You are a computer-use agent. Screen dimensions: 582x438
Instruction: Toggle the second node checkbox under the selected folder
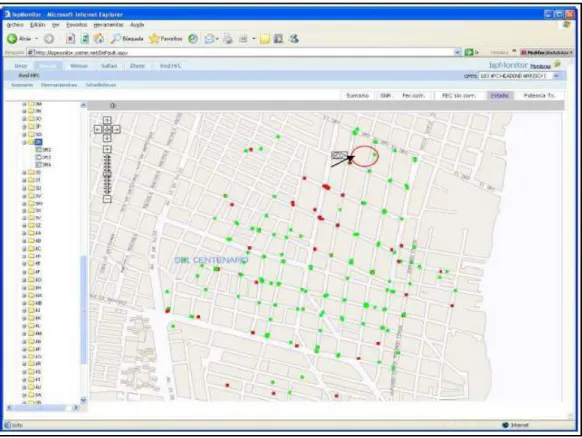pyautogui.click(x=38, y=157)
